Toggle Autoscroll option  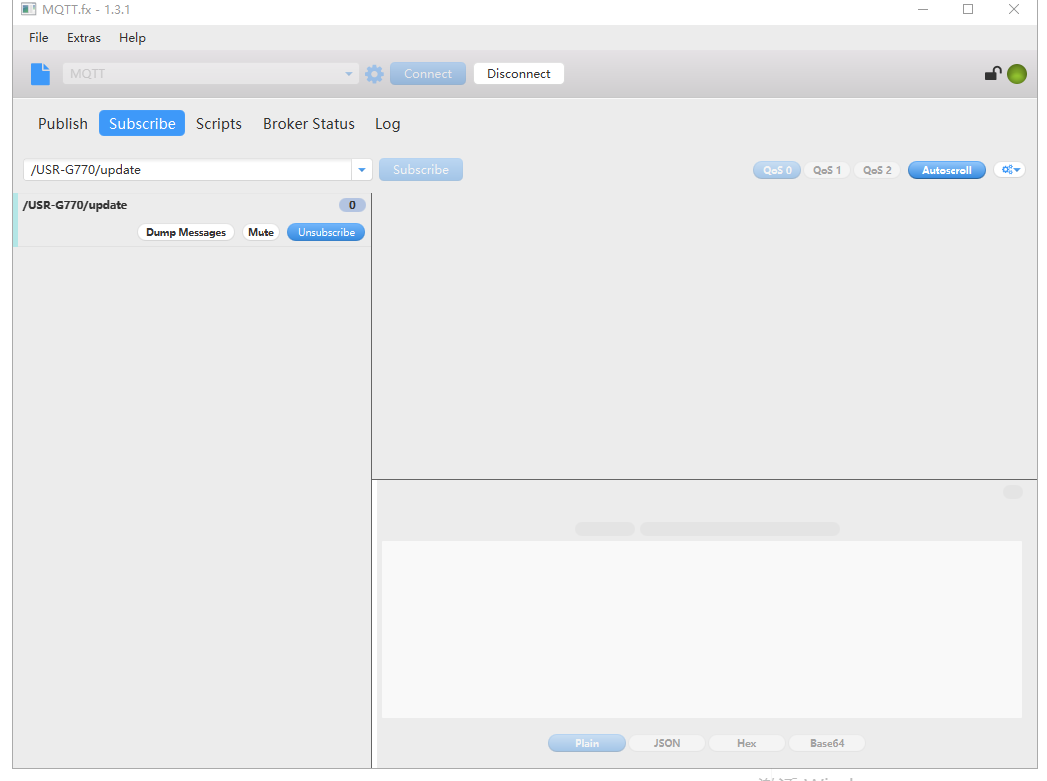946,170
